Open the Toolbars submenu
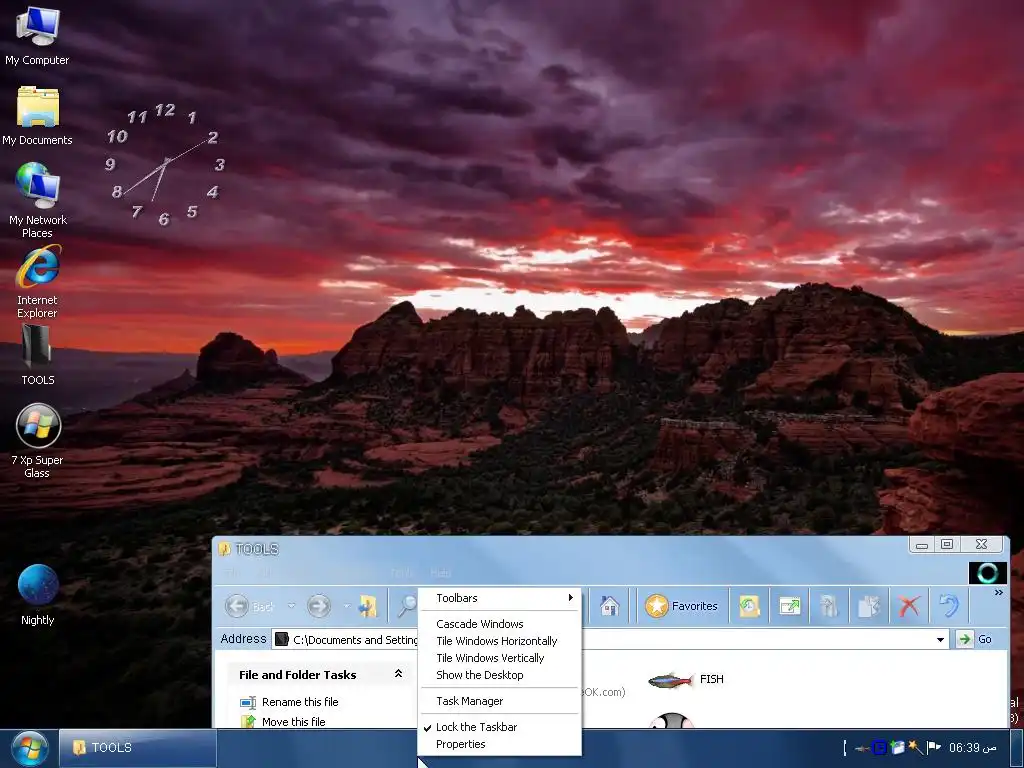Screen dimensions: 1024x768 coord(500,598)
